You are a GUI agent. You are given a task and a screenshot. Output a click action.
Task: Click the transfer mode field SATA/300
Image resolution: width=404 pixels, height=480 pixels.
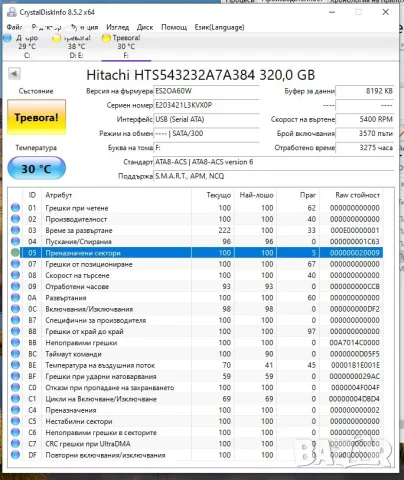(206, 134)
